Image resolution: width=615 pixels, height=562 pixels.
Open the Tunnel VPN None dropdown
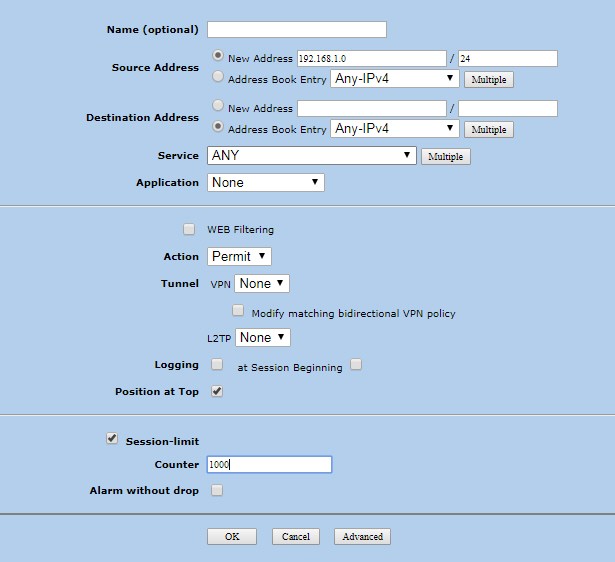coord(262,284)
